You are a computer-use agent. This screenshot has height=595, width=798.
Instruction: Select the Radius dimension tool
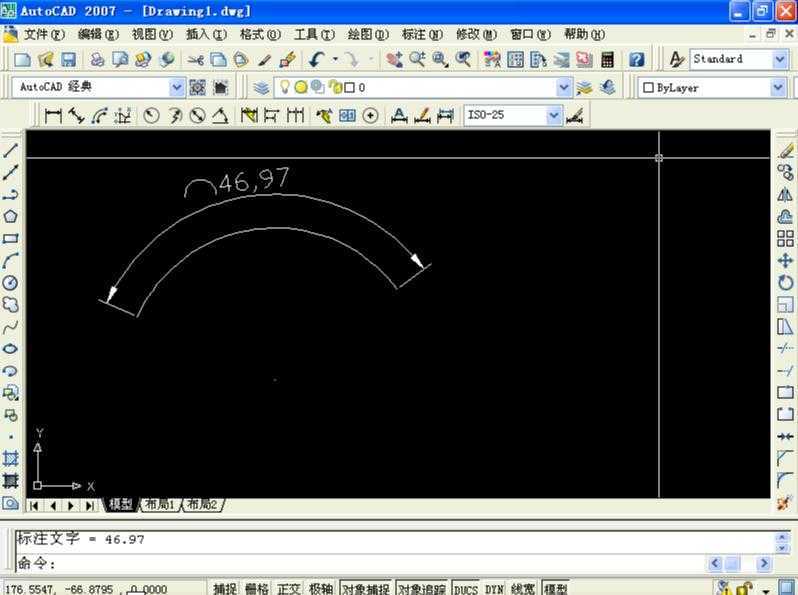point(151,116)
